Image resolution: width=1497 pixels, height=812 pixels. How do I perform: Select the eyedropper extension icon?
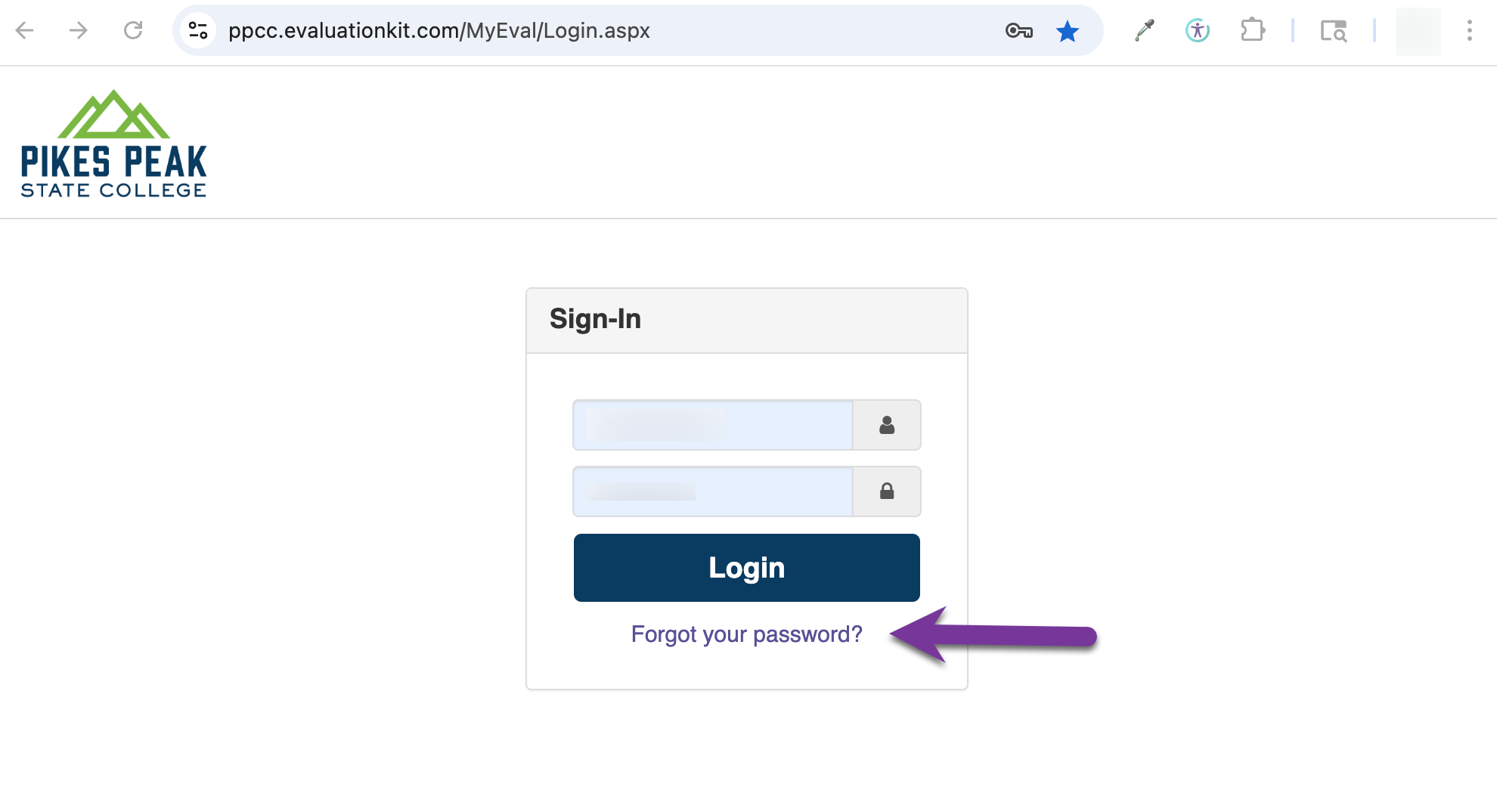pos(1144,30)
